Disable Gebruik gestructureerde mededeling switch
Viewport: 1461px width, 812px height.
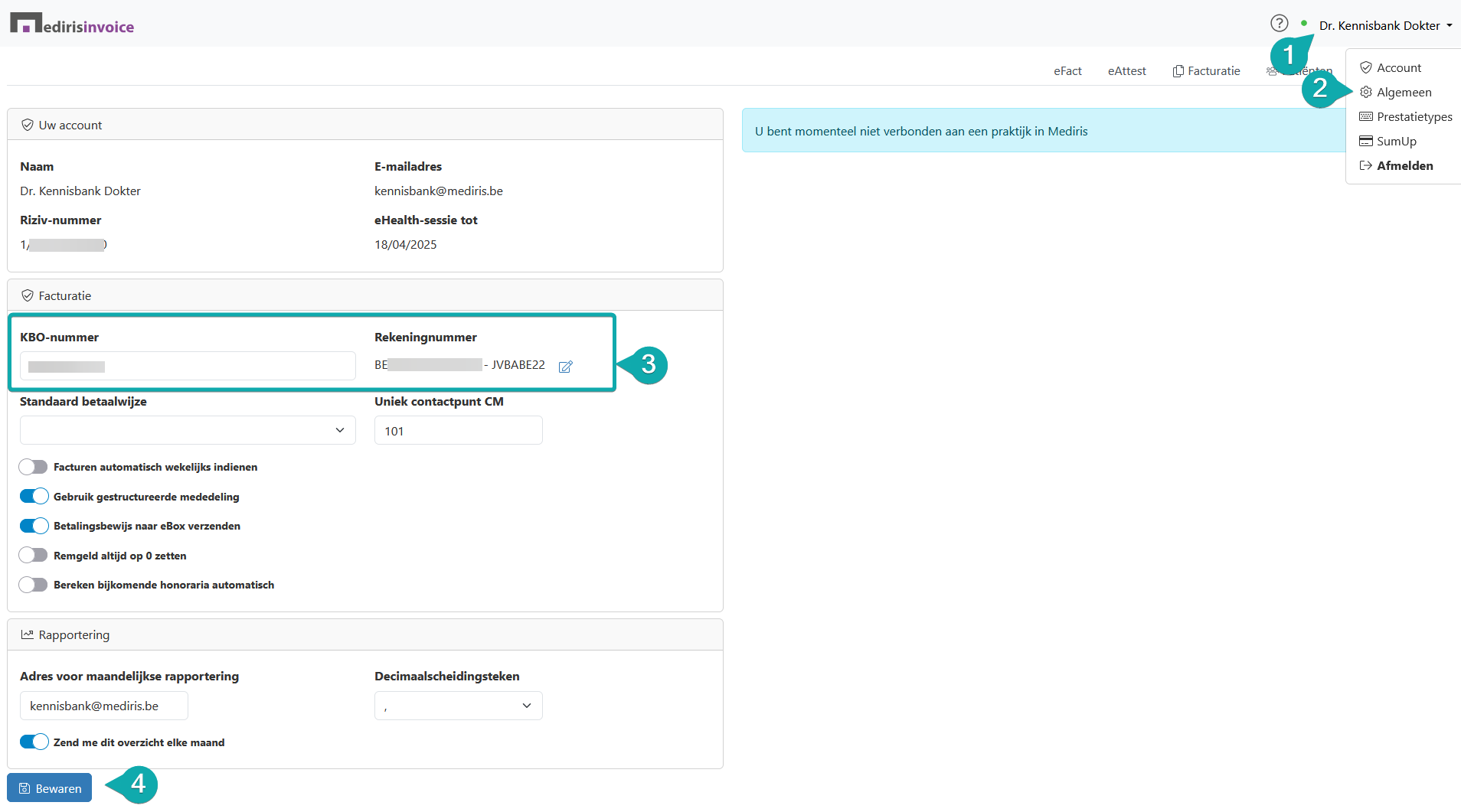tap(34, 497)
